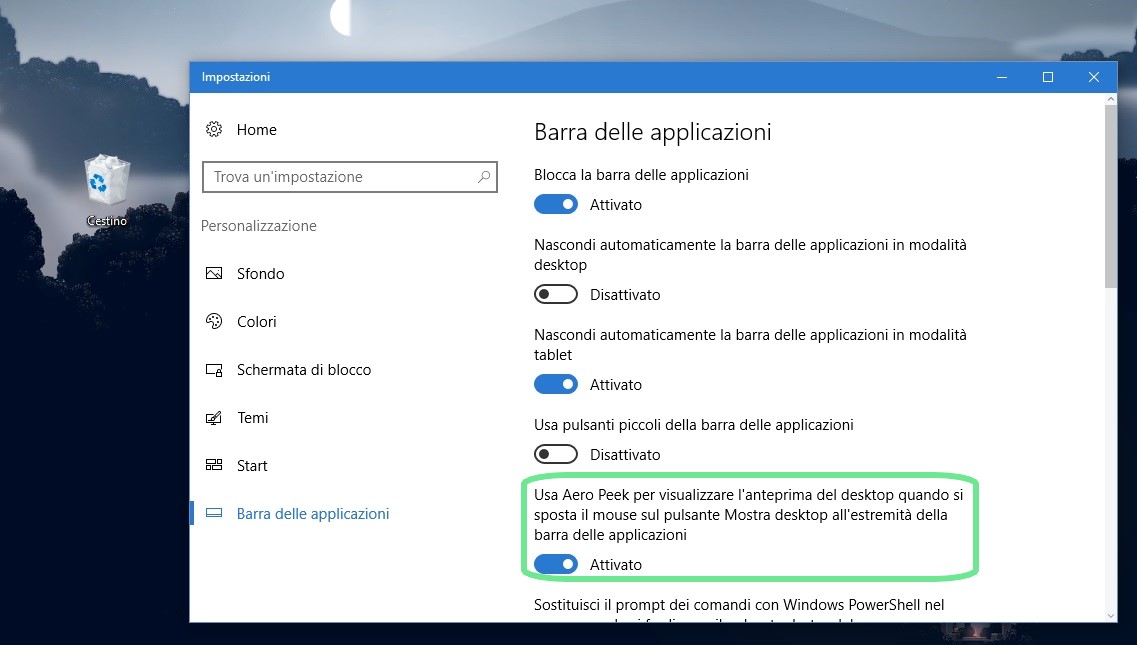The image size is (1137, 645).
Task: Go to Temi settings section
Action: click(x=252, y=418)
